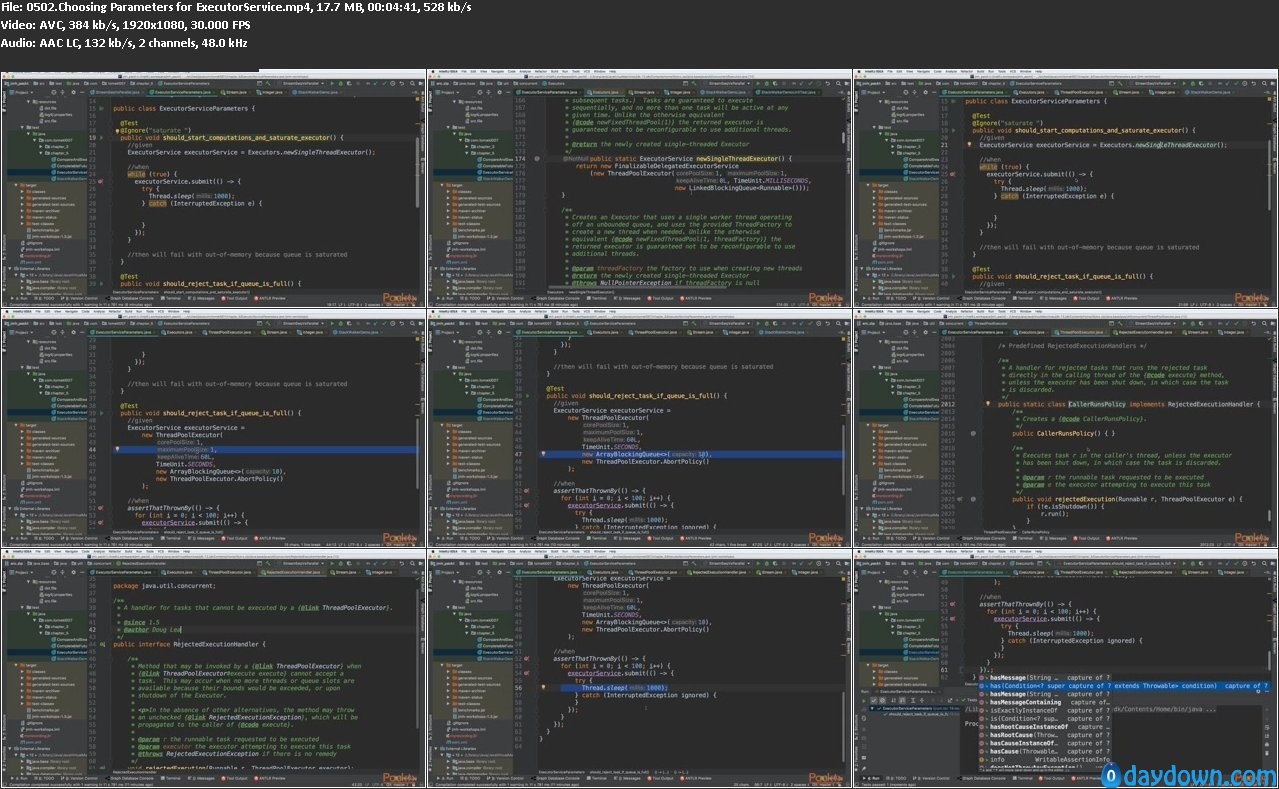The image size is (1279, 789).
Task: Choose the highlighted 'has(Condition...)' autocomplete entry
Action: point(1124,686)
